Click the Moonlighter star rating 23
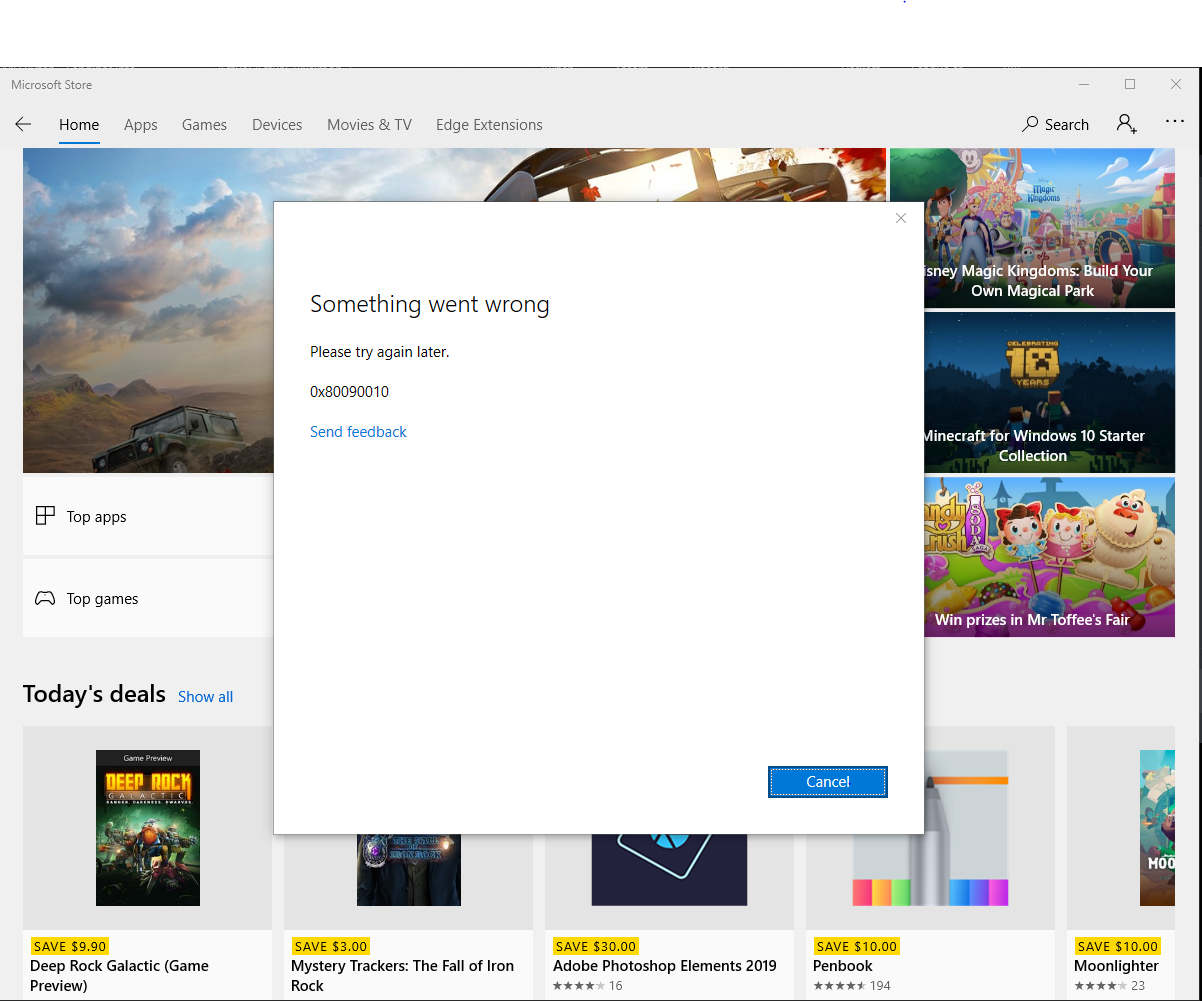The height and width of the screenshot is (1001, 1202). pos(1109,986)
